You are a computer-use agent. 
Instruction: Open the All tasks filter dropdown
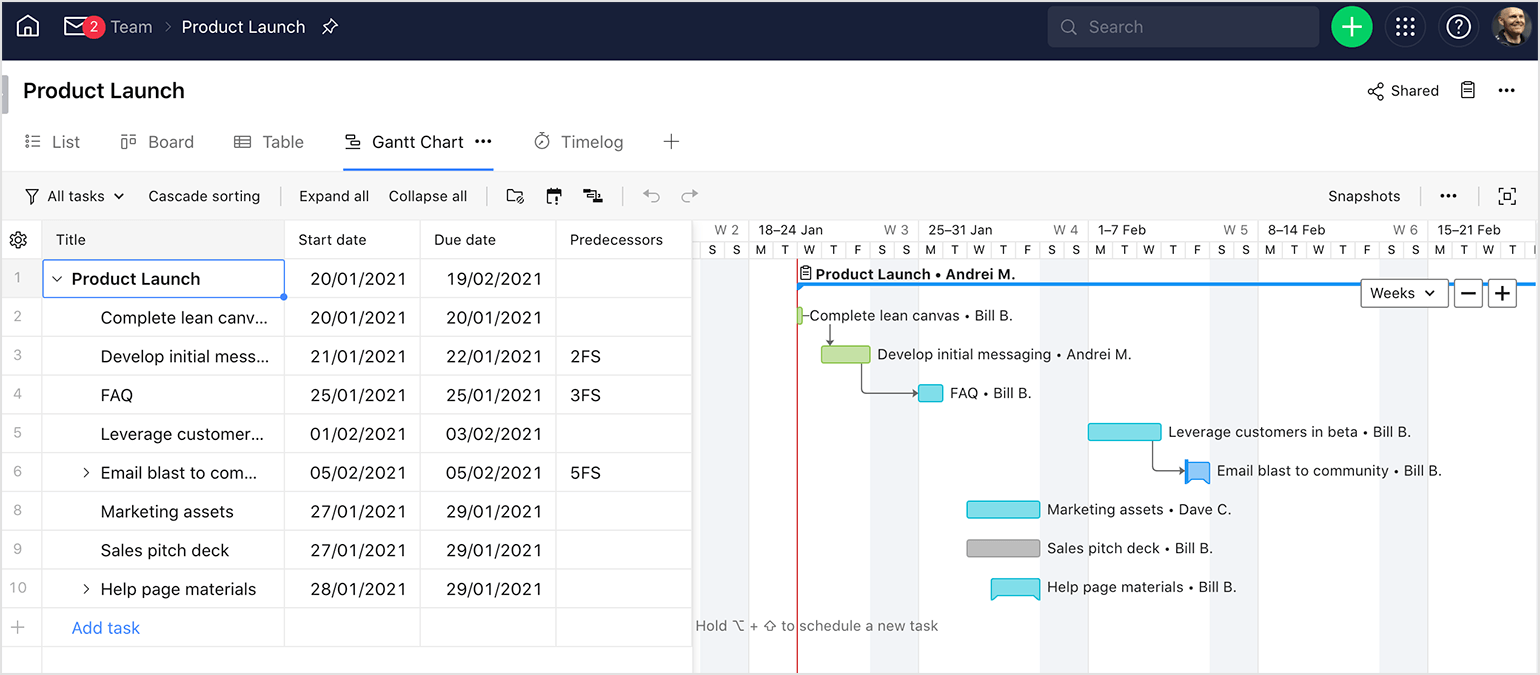pos(74,196)
